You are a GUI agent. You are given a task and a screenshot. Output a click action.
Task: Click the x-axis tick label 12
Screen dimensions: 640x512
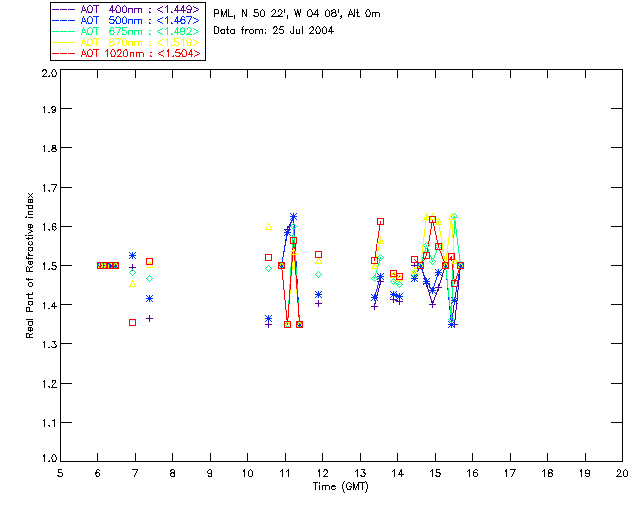(322, 473)
